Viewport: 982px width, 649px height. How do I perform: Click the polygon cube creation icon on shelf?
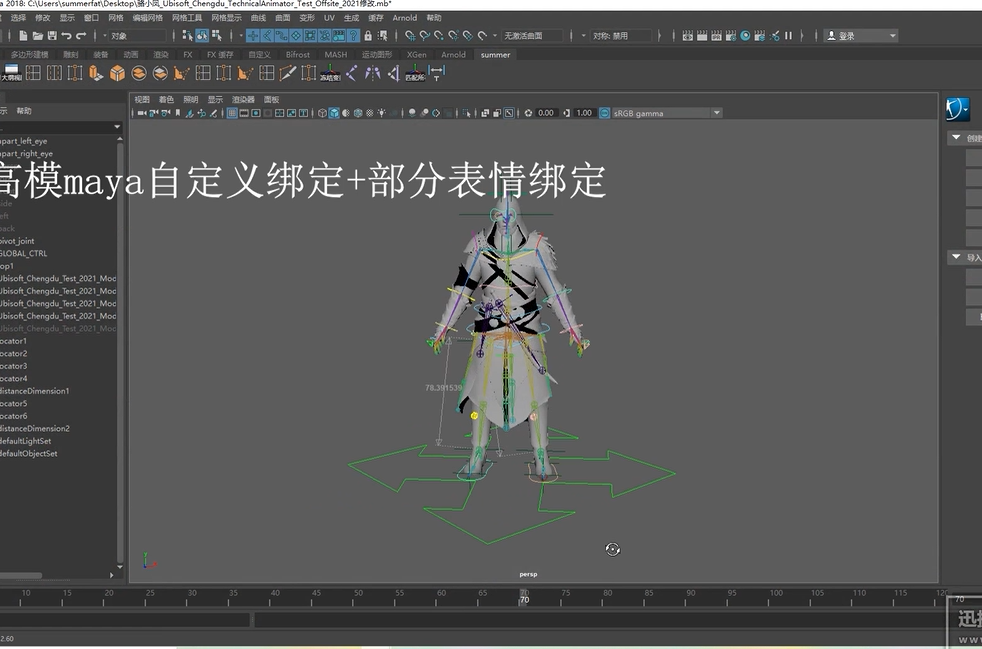pos(117,72)
